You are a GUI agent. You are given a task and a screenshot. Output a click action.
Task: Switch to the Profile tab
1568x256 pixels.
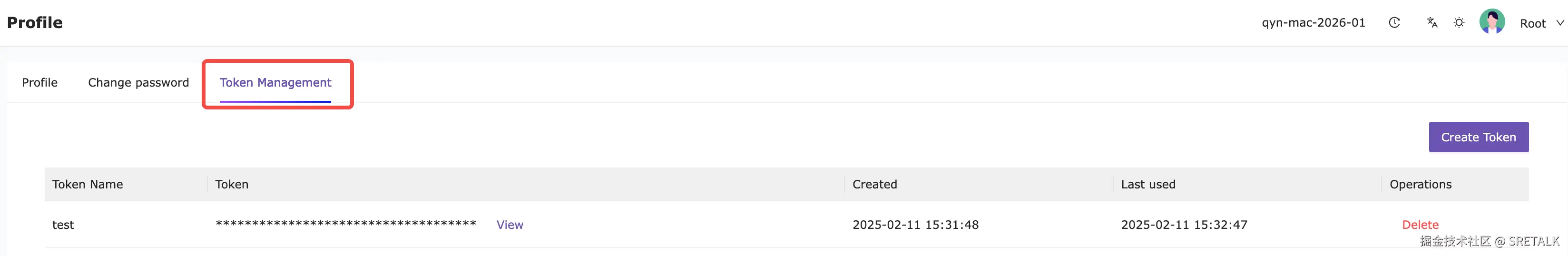[x=39, y=82]
